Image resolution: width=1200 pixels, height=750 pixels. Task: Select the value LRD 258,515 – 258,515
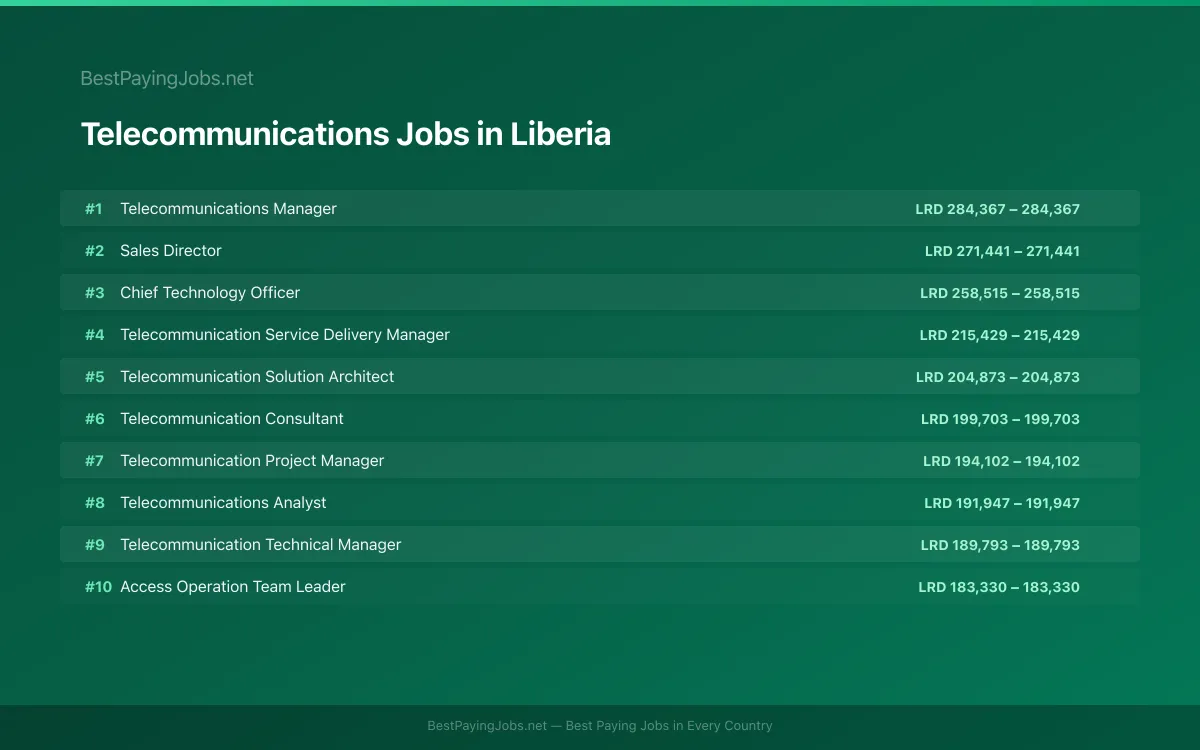pos(1000,293)
